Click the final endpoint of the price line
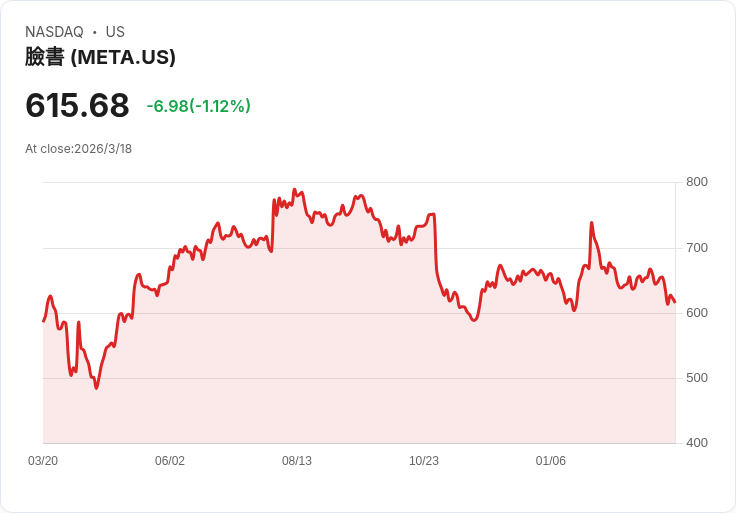The height and width of the screenshot is (513, 736). [x=675, y=302]
